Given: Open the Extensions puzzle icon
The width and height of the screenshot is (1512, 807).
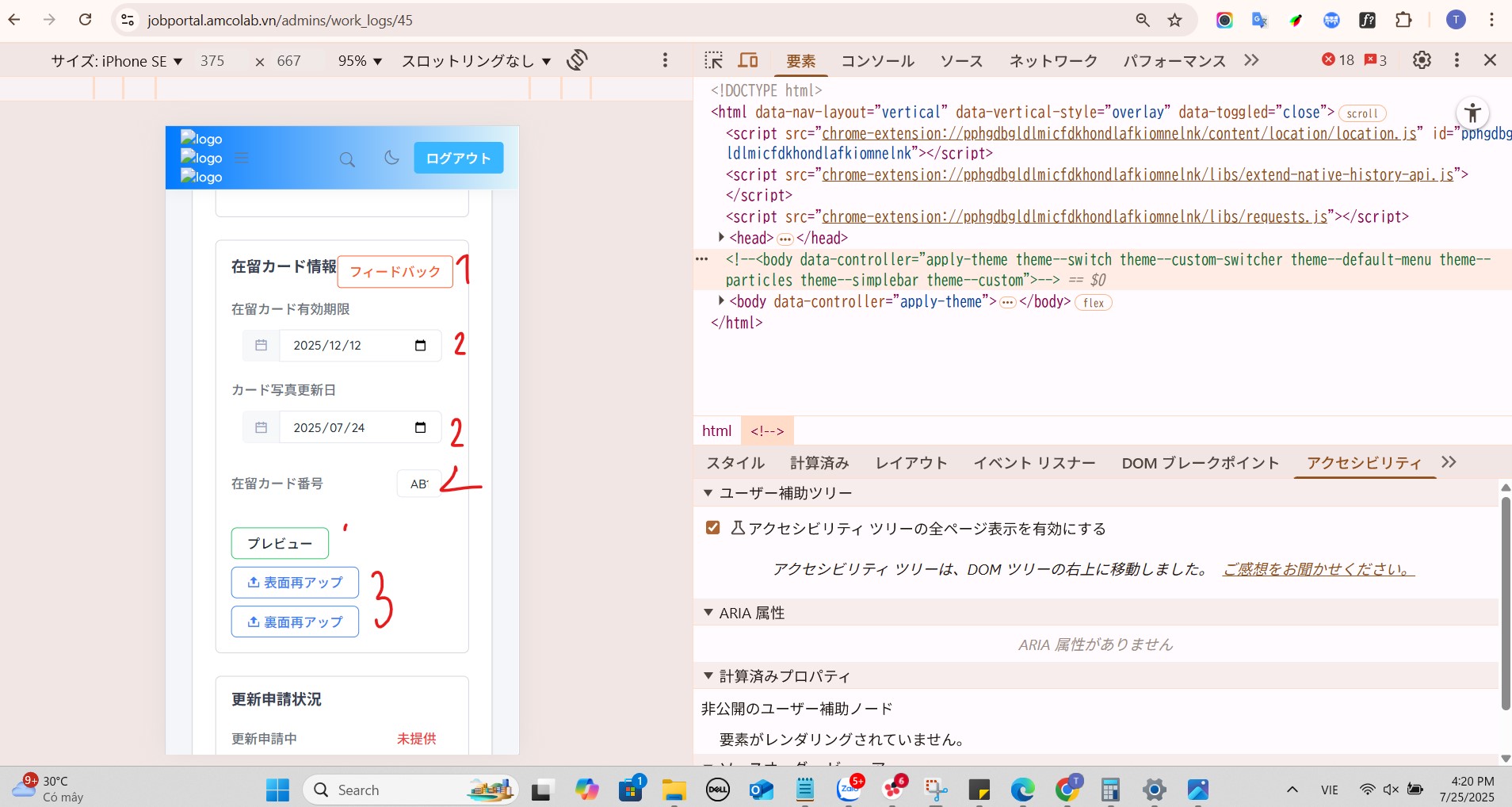Looking at the screenshot, I should (x=1403, y=20).
